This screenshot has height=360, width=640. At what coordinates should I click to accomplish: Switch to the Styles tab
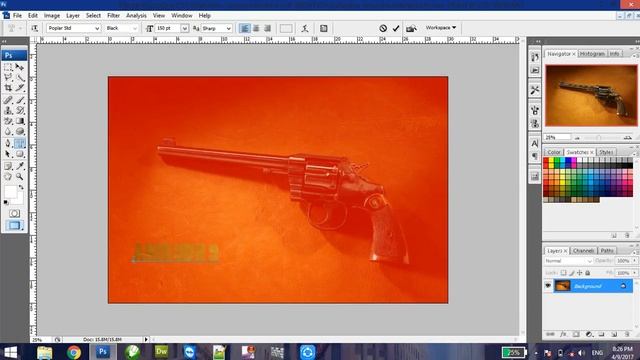[x=606, y=152]
